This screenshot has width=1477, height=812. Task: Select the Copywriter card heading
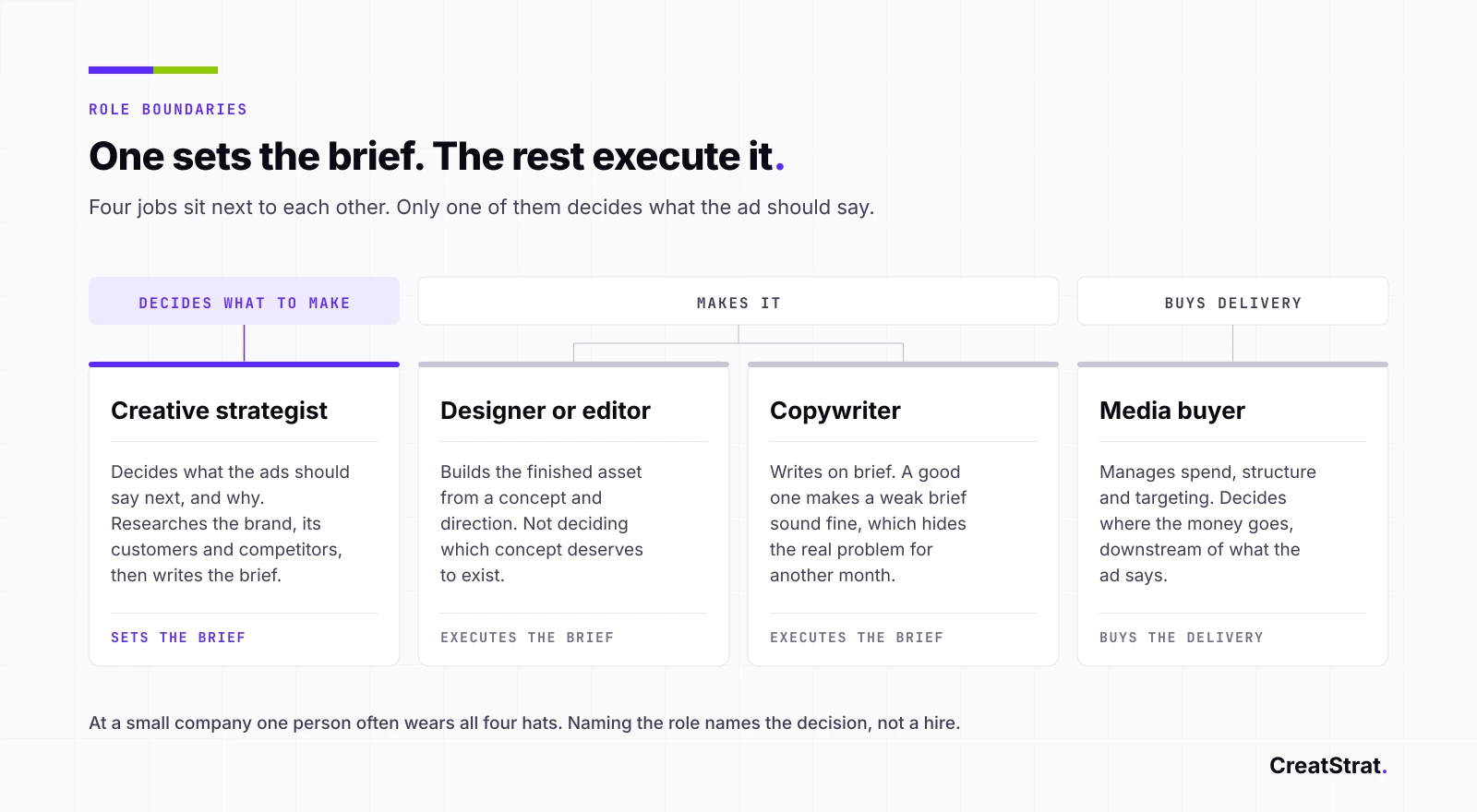[x=835, y=411]
